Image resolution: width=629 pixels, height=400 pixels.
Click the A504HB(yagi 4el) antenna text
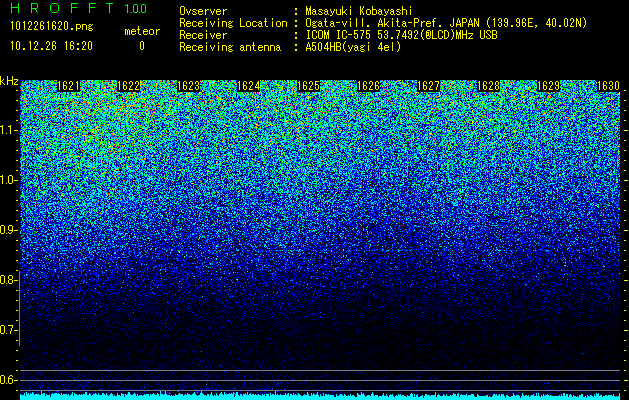[353, 47]
